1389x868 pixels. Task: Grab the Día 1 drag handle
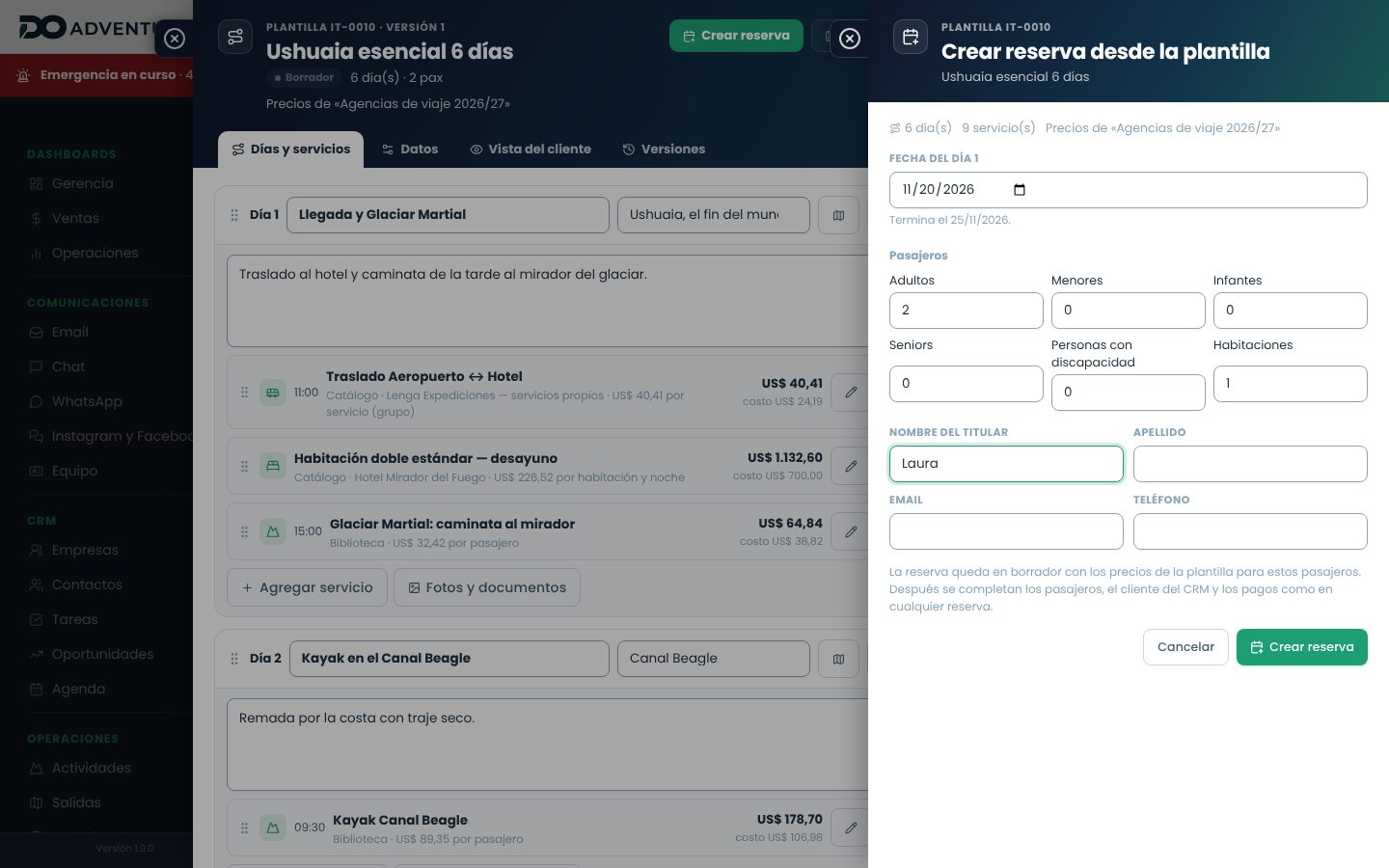[x=234, y=215]
